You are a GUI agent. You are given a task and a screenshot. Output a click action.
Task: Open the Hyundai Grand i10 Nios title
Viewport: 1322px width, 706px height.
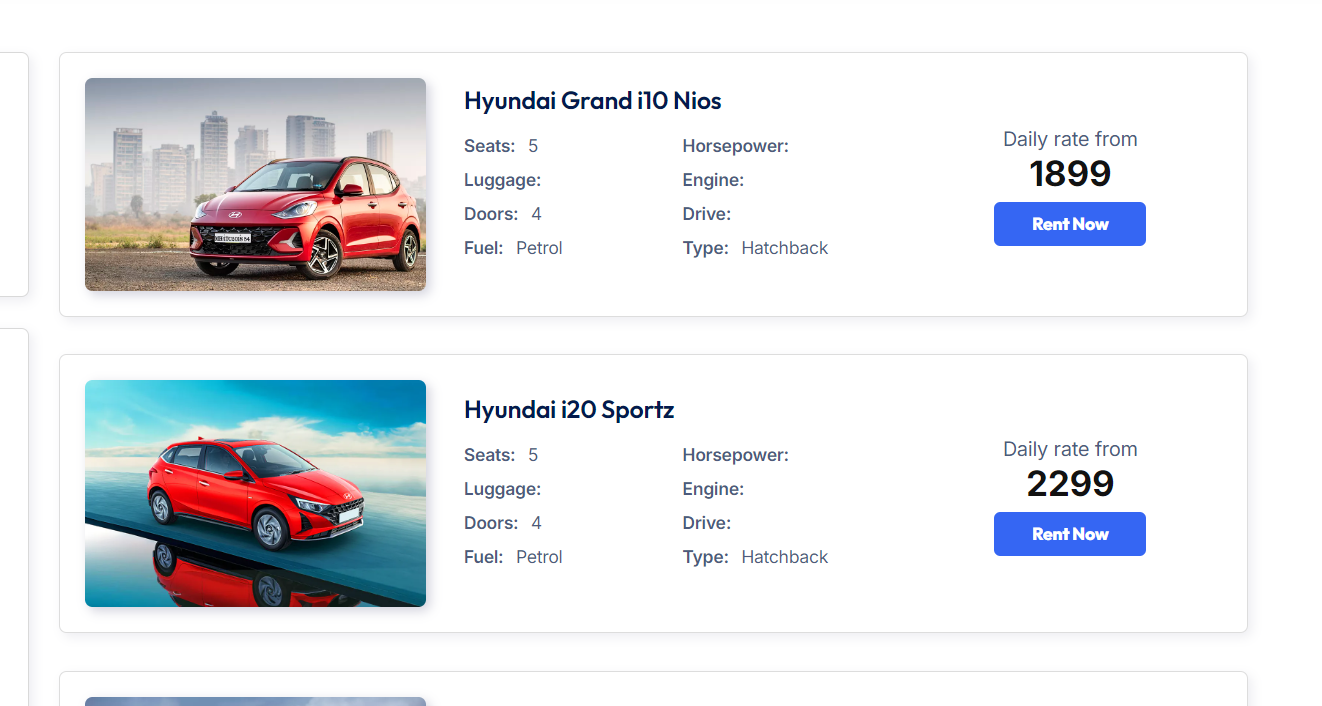point(592,101)
